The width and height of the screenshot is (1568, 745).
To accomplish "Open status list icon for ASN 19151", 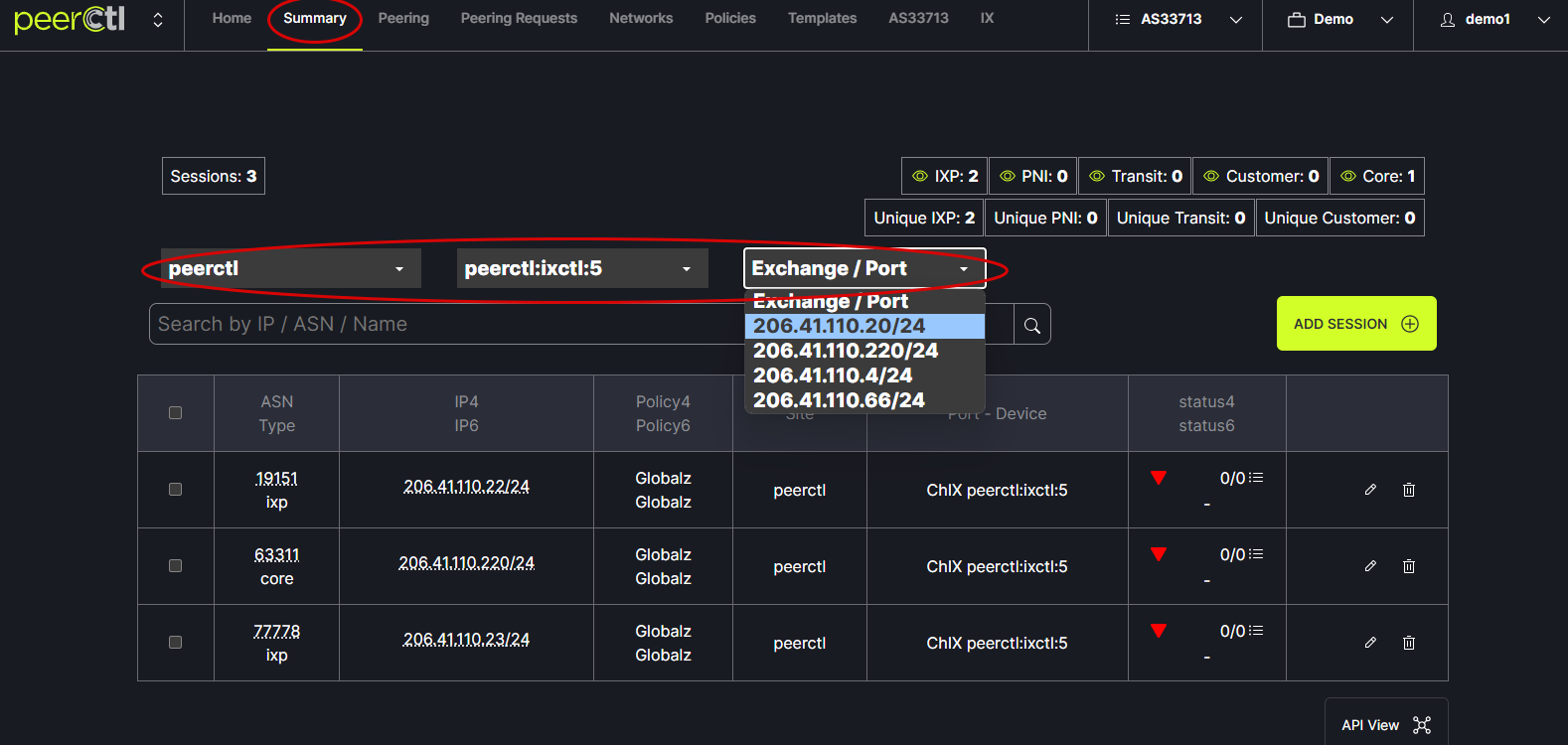I will click(1256, 478).
